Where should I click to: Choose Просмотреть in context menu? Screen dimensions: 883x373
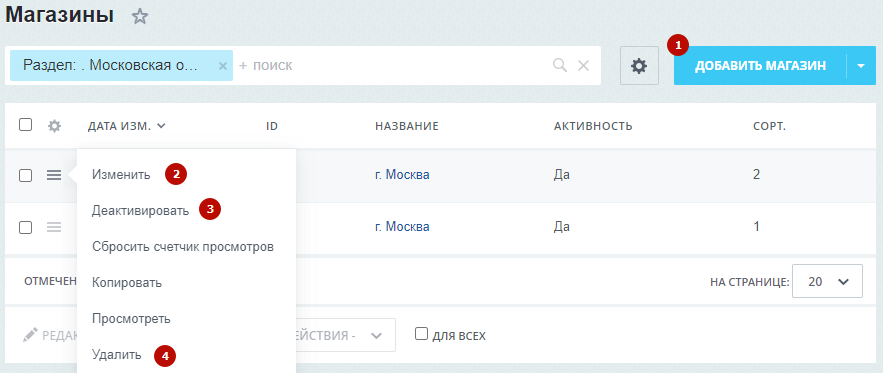131,319
